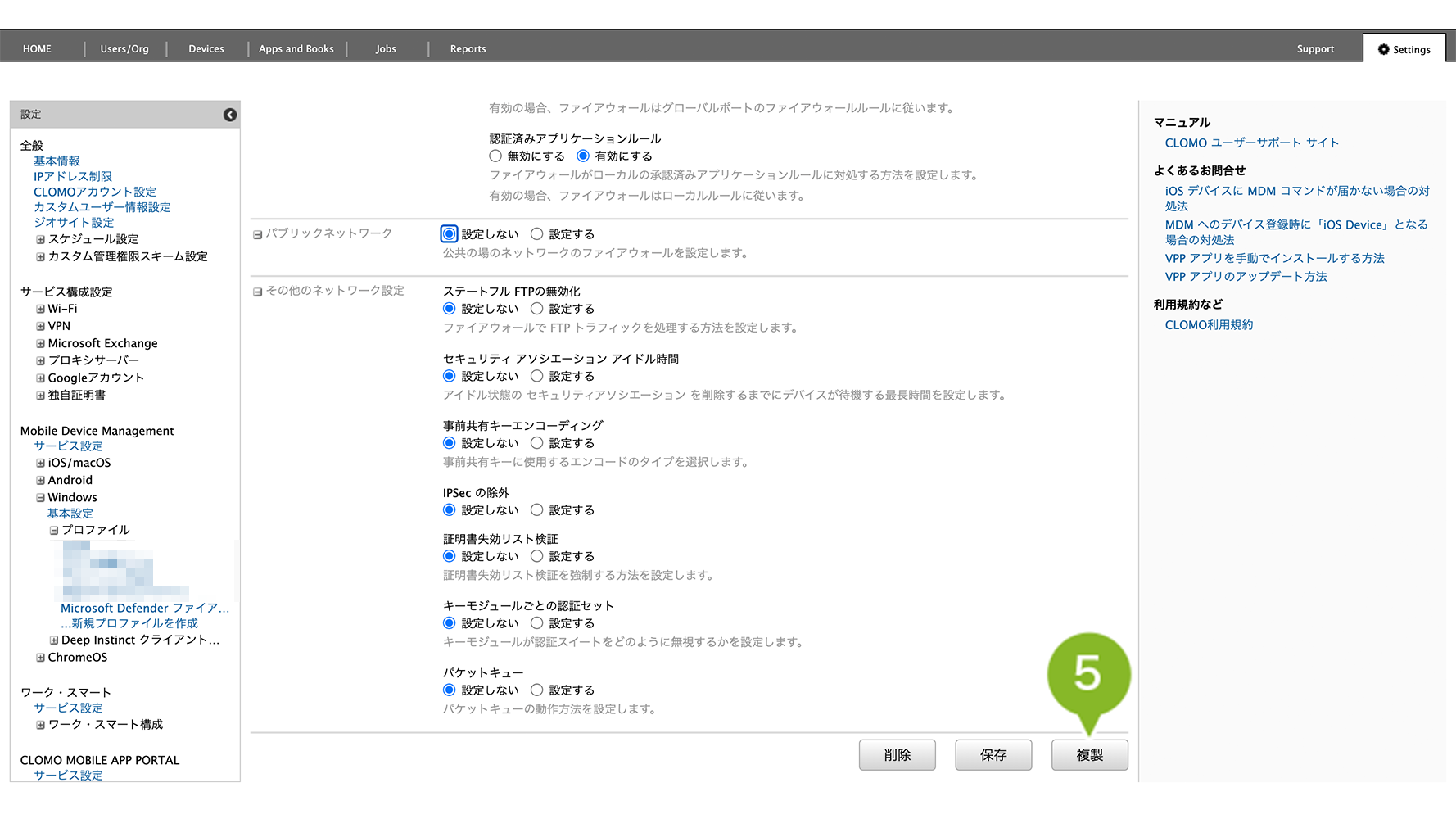Expand the VPN tree node icon
Screen dimensions: 1456x819
[x=40, y=327]
